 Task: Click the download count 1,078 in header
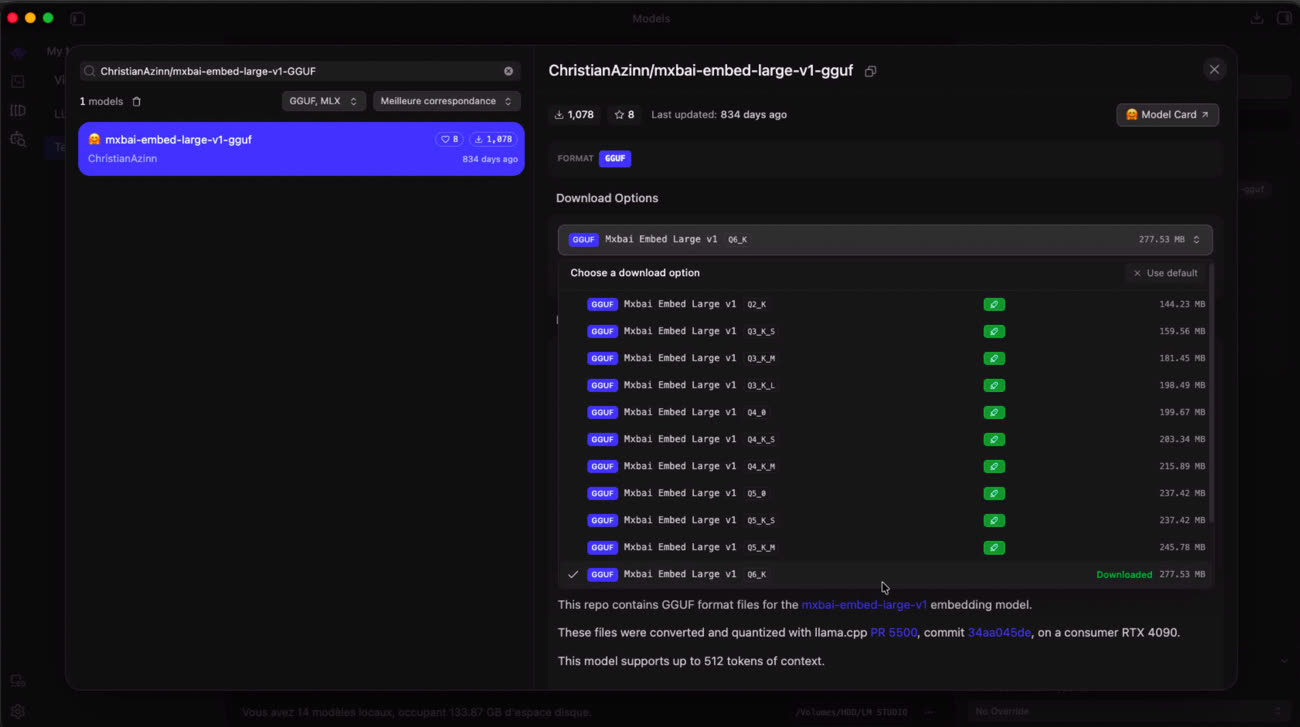[x=574, y=115]
